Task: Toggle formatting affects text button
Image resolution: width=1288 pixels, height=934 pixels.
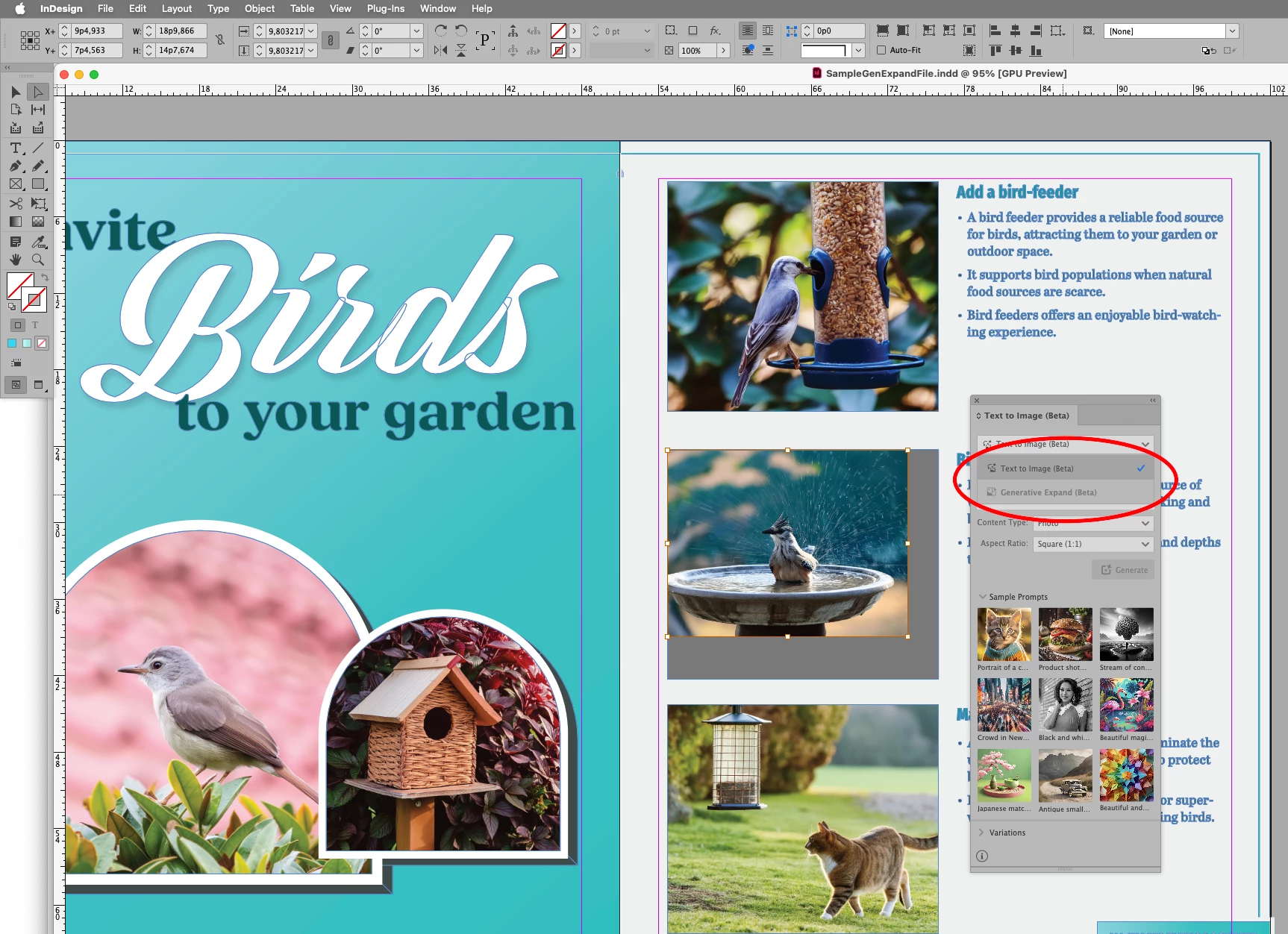Action: point(34,325)
